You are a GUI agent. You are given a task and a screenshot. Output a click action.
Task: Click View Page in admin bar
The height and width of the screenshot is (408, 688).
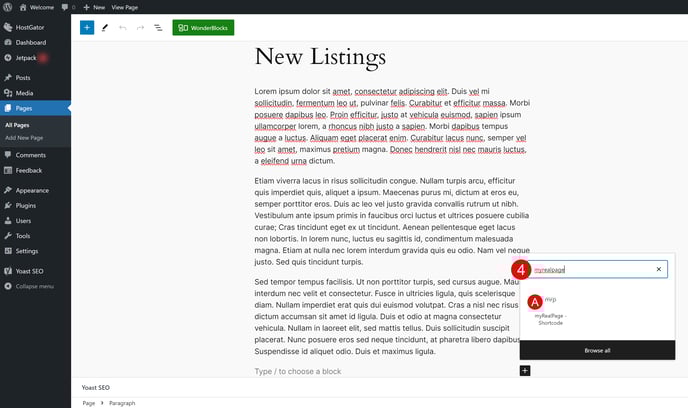click(125, 7)
